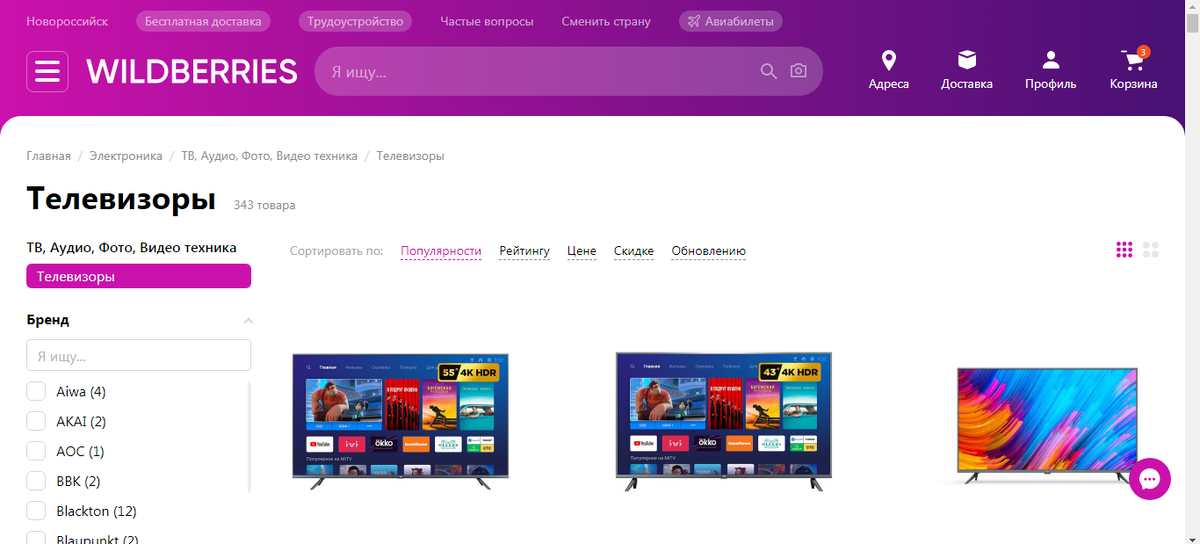Open the Трудоустройство link

pyautogui.click(x=355, y=21)
